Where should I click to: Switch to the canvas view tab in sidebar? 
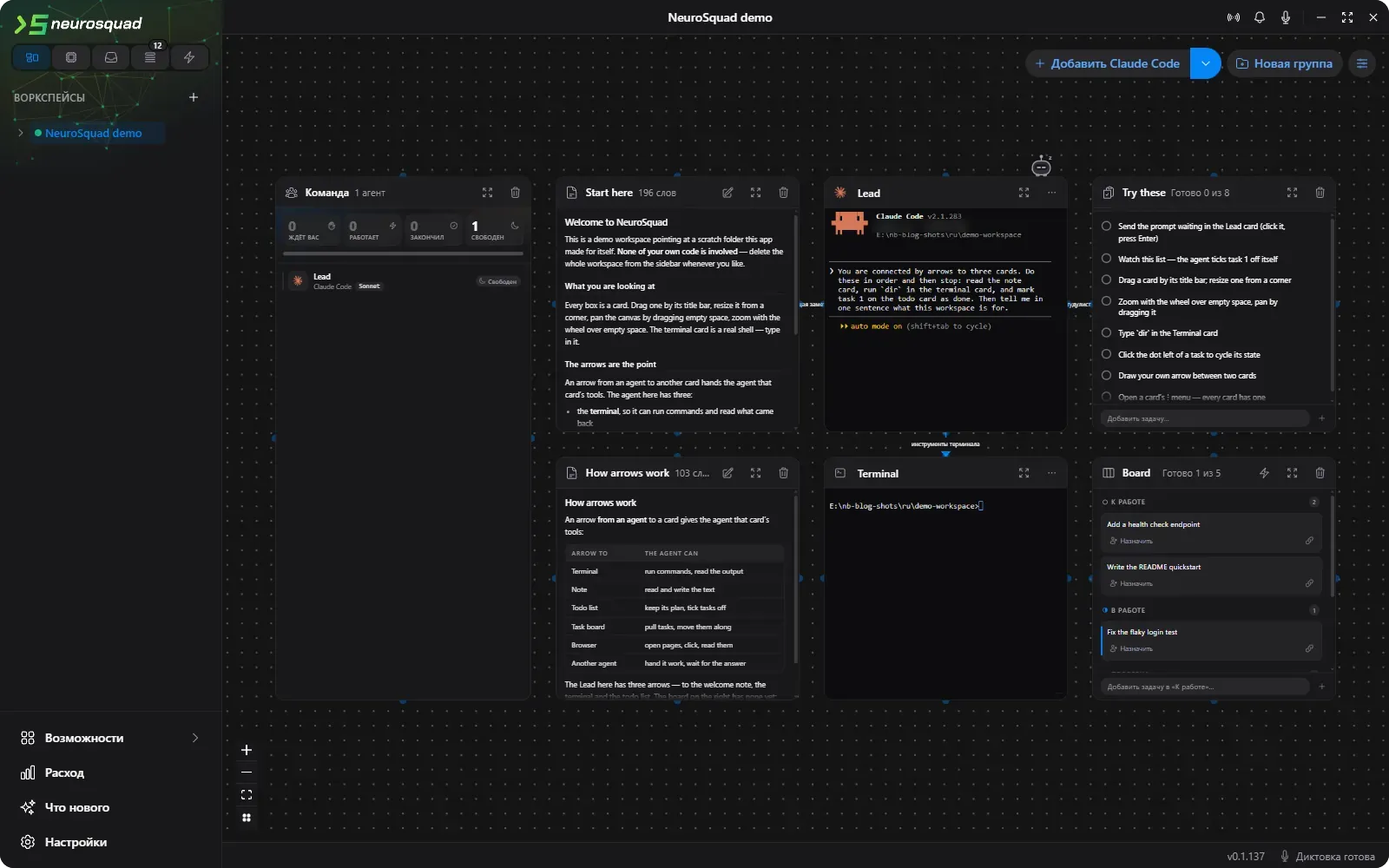click(32, 57)
